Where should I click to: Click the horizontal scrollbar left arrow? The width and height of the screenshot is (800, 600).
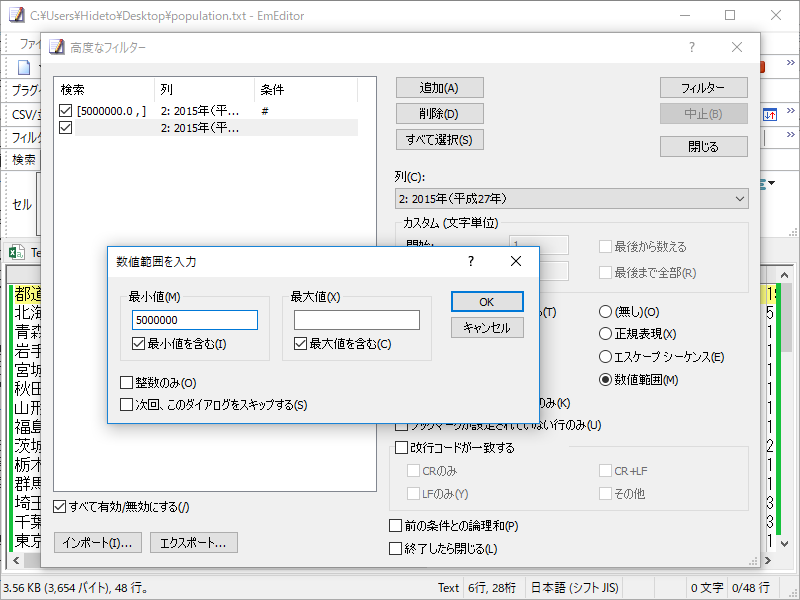pos(16,560)
